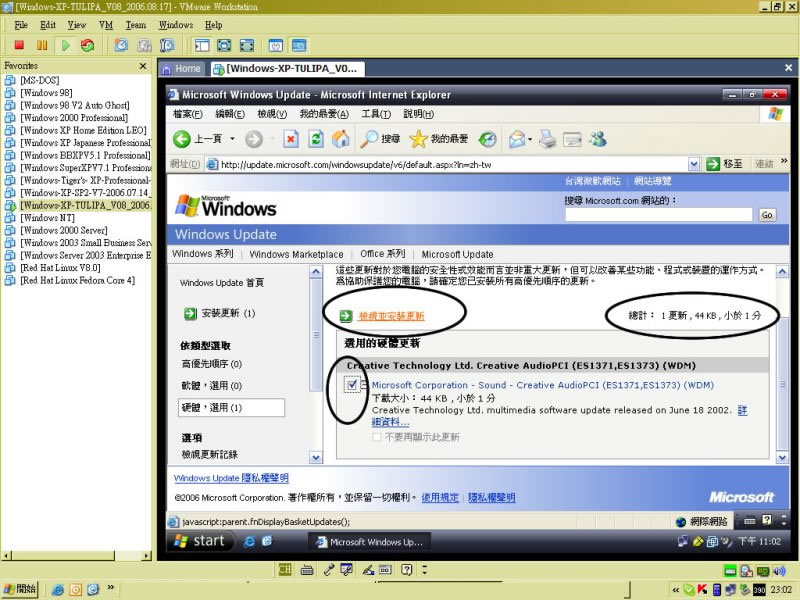Open IE 工具(T) menu
800x600 pixels.
pos(376,114)
